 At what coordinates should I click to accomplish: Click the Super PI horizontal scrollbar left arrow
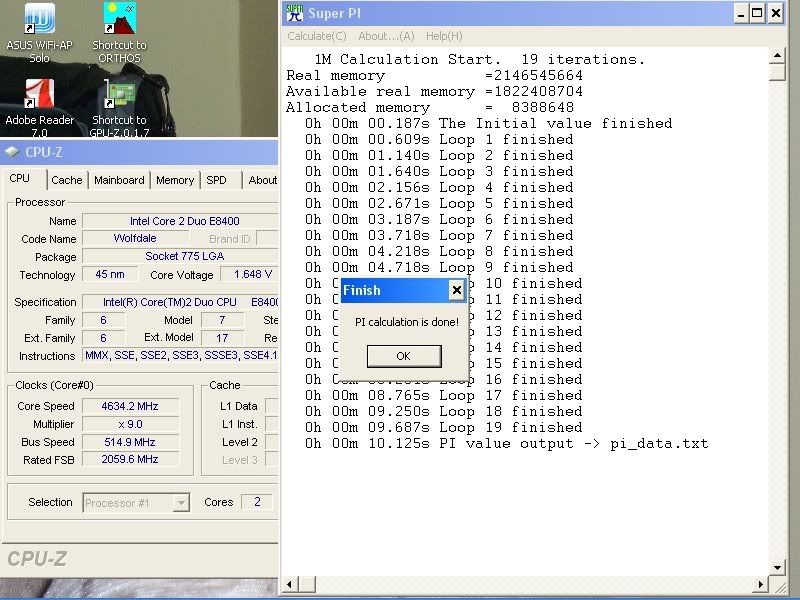(x=290, y=585)
